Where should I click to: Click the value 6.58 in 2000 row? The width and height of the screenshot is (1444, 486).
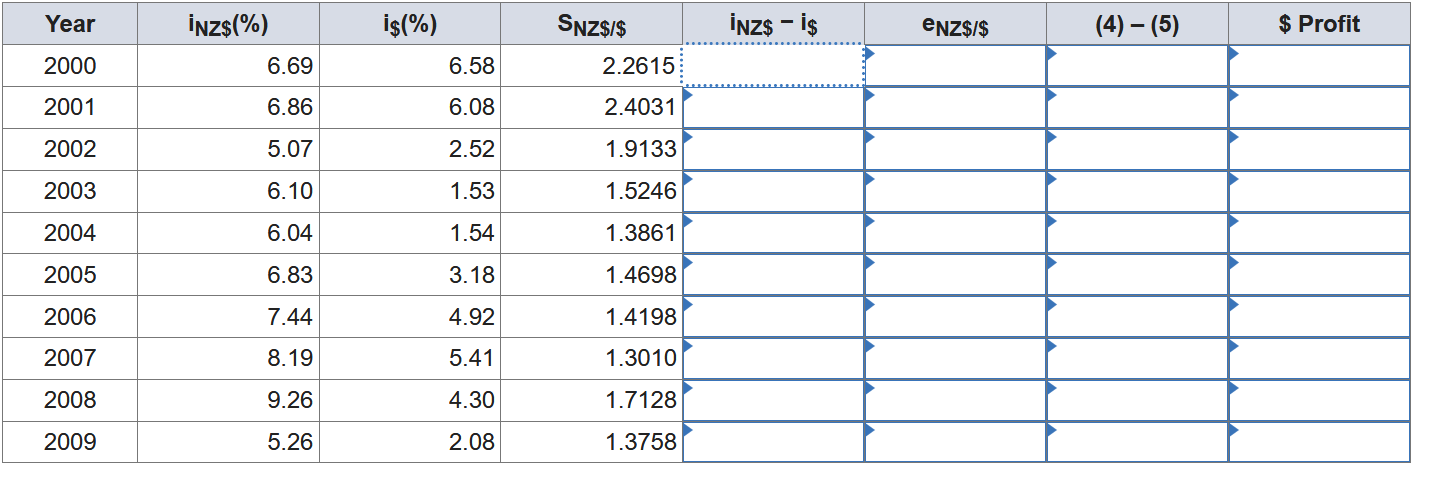(472, 67)
